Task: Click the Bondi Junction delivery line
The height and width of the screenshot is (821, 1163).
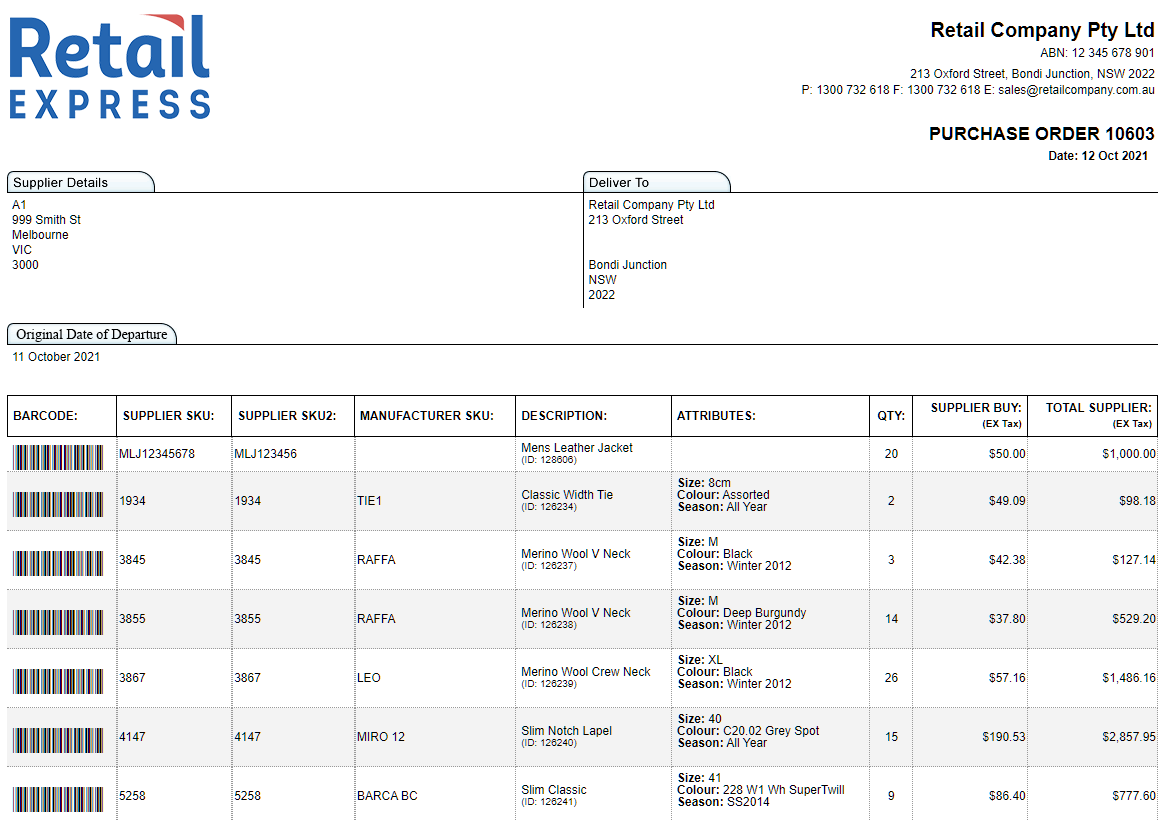Action: (x=627, y=265)
